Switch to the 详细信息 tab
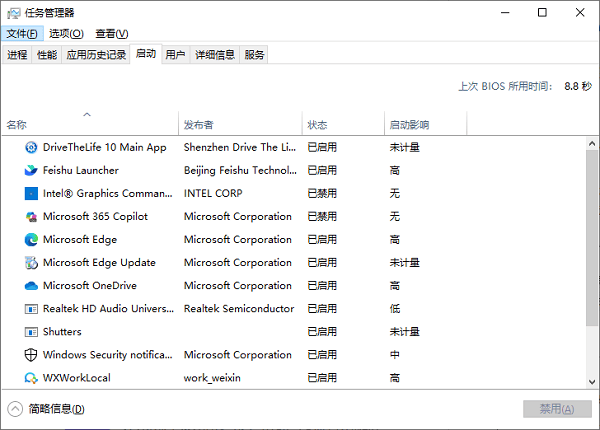 [215, 55]
